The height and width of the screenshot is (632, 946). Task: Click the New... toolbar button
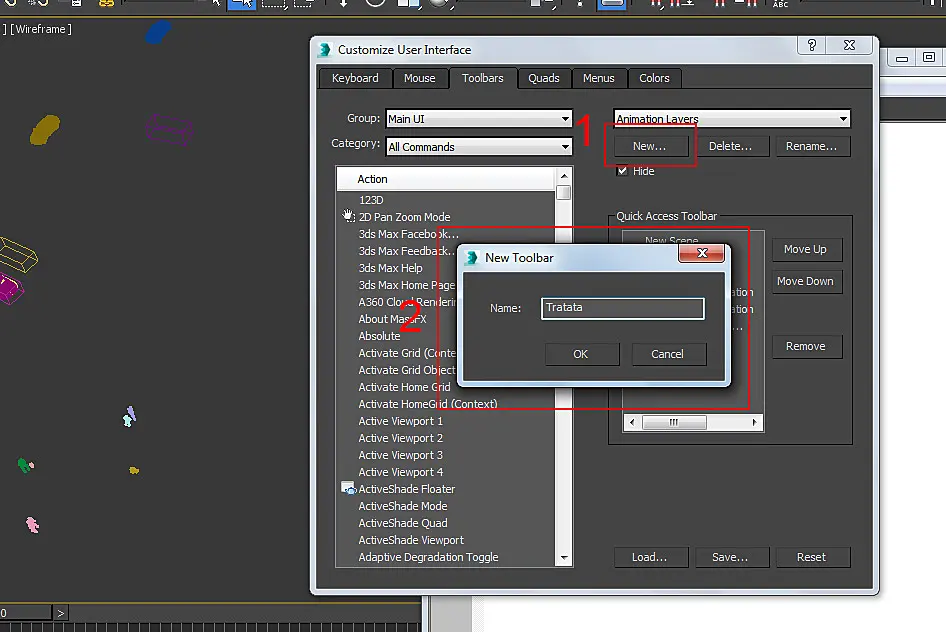651,146
